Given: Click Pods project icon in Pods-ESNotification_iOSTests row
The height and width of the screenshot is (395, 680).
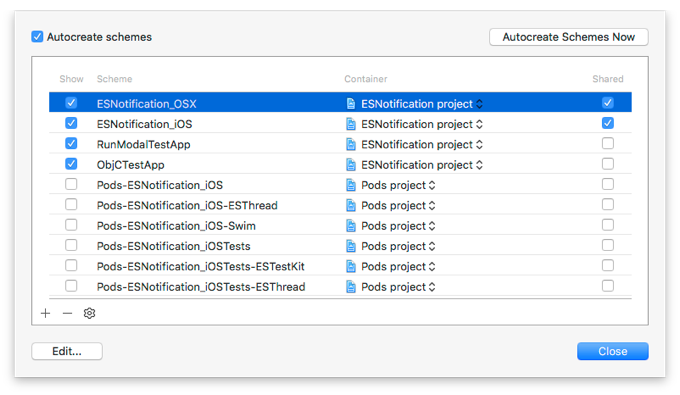Looking at the screenshot, I should (x=351, y=246).
